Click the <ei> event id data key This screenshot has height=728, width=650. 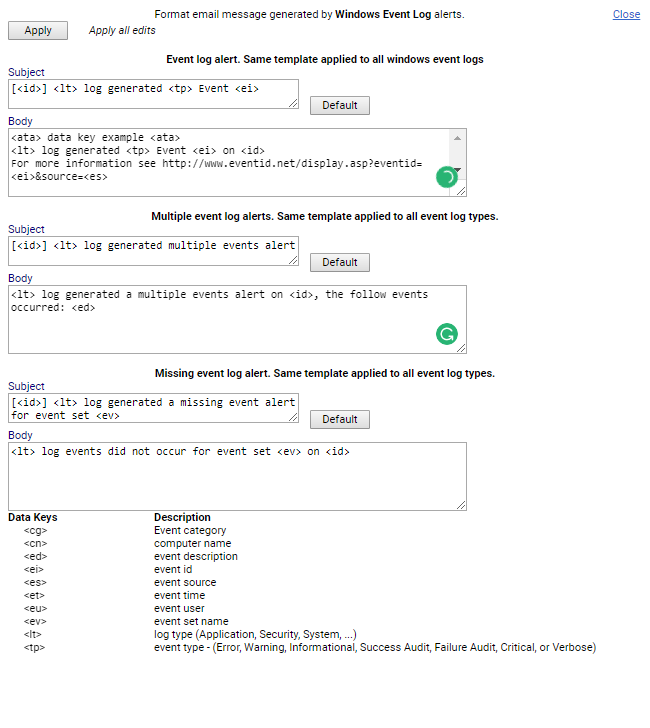click(35, 570)
